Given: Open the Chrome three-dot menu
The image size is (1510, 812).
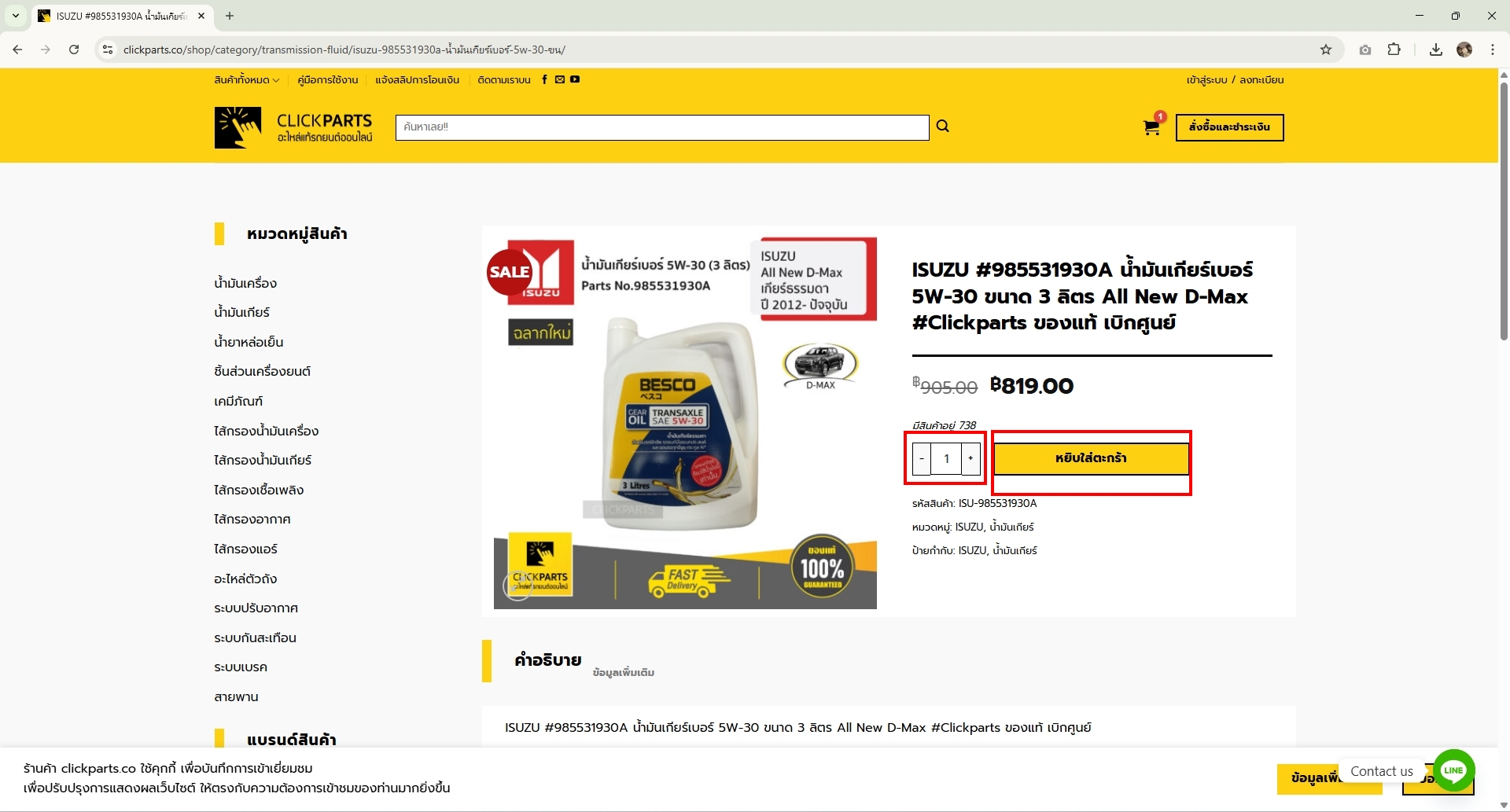Looking at the screenshot, I should click(1492, 50).
